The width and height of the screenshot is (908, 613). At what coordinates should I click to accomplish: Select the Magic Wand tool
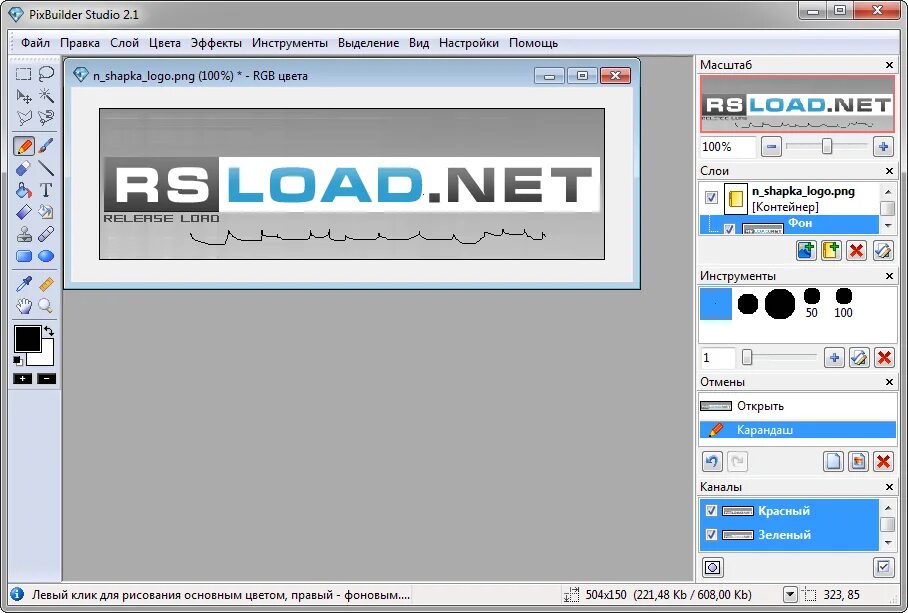pyautogui.click(x=46, y=96)
